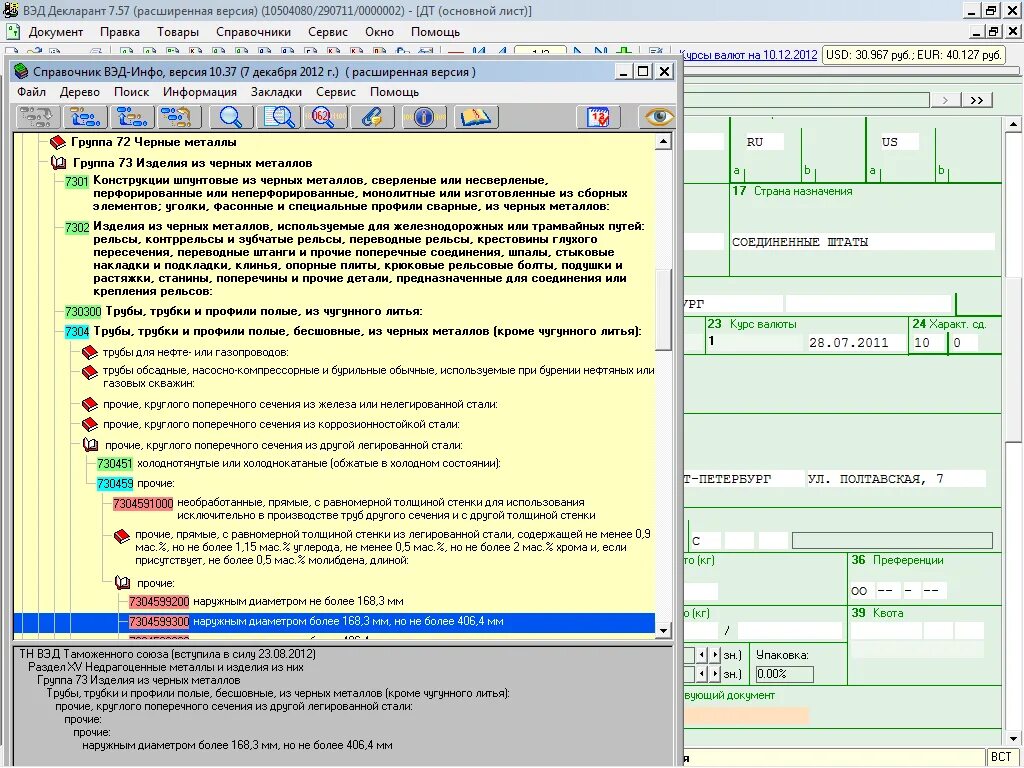This screenshot has height=768, width=1024.
Task: Open Окно menu in main window
Action: tap(379, 32)
